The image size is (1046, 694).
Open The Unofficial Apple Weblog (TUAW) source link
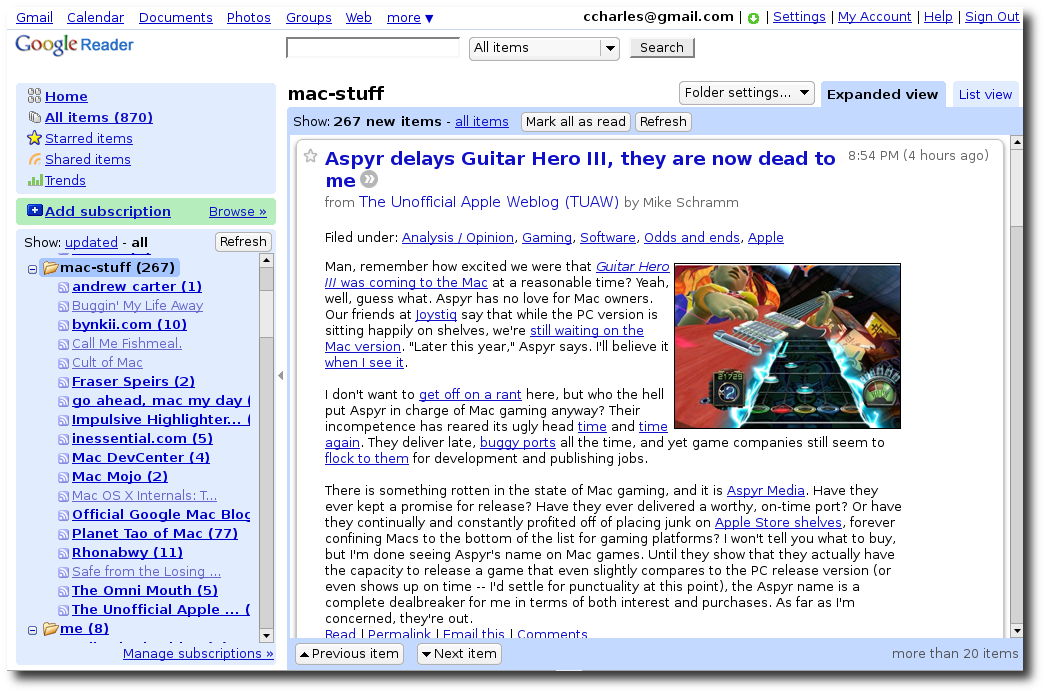(x=489, y=202)
